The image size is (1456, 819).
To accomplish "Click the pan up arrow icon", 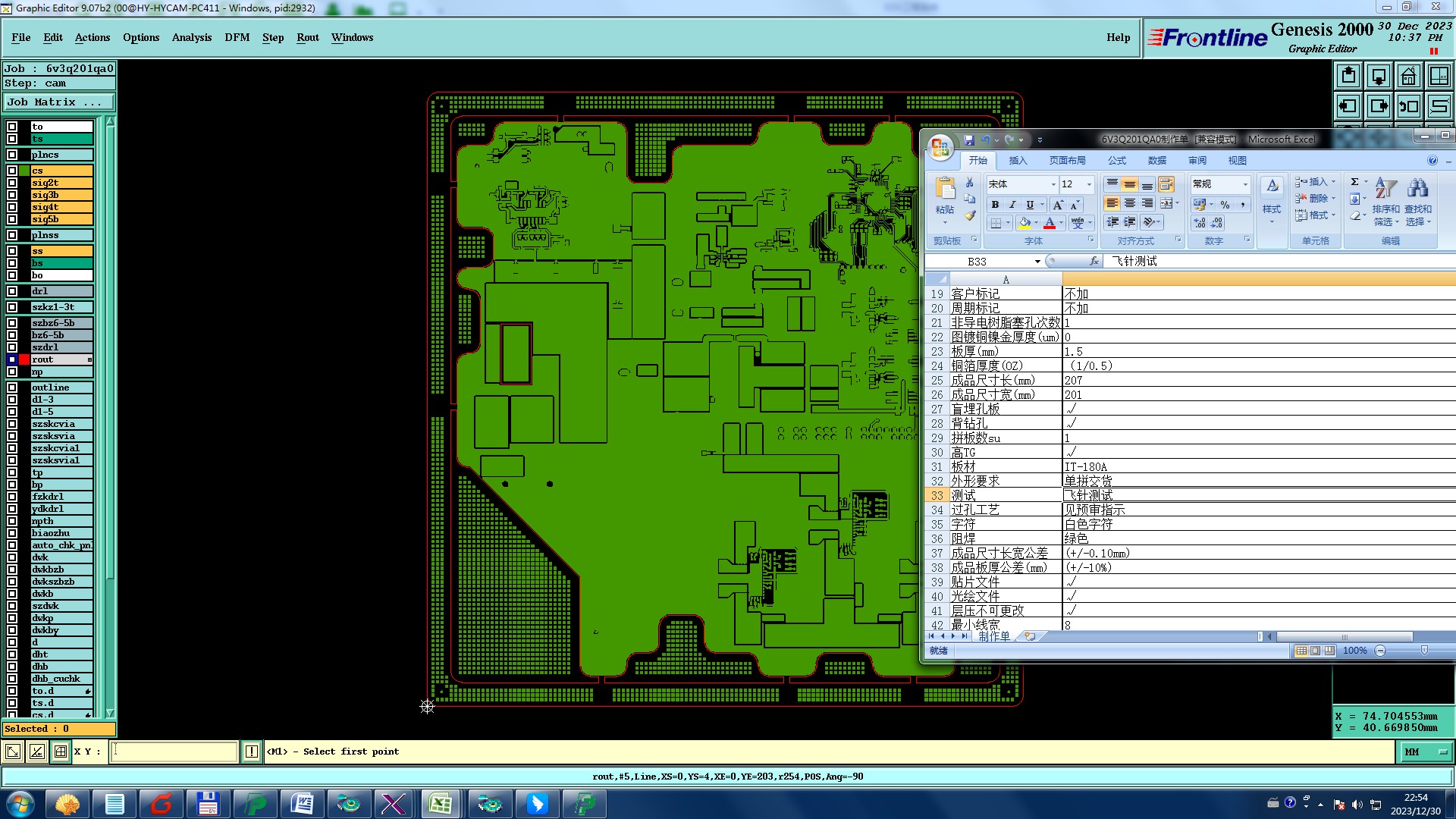I will [x=1348, y=76].
